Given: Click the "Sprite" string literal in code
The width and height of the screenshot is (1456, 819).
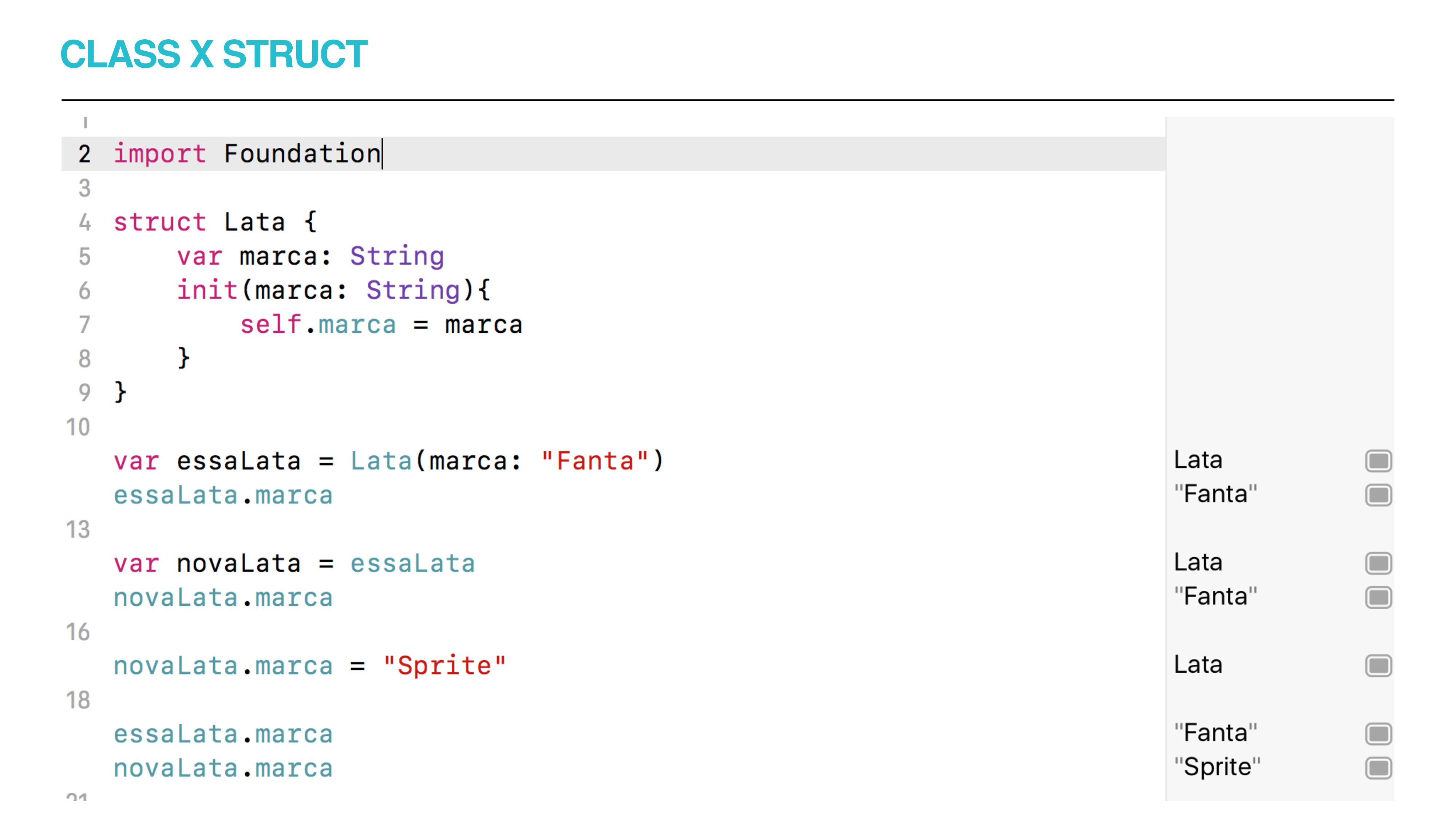Looking at the screenshot, I should [x=444, y=665].
